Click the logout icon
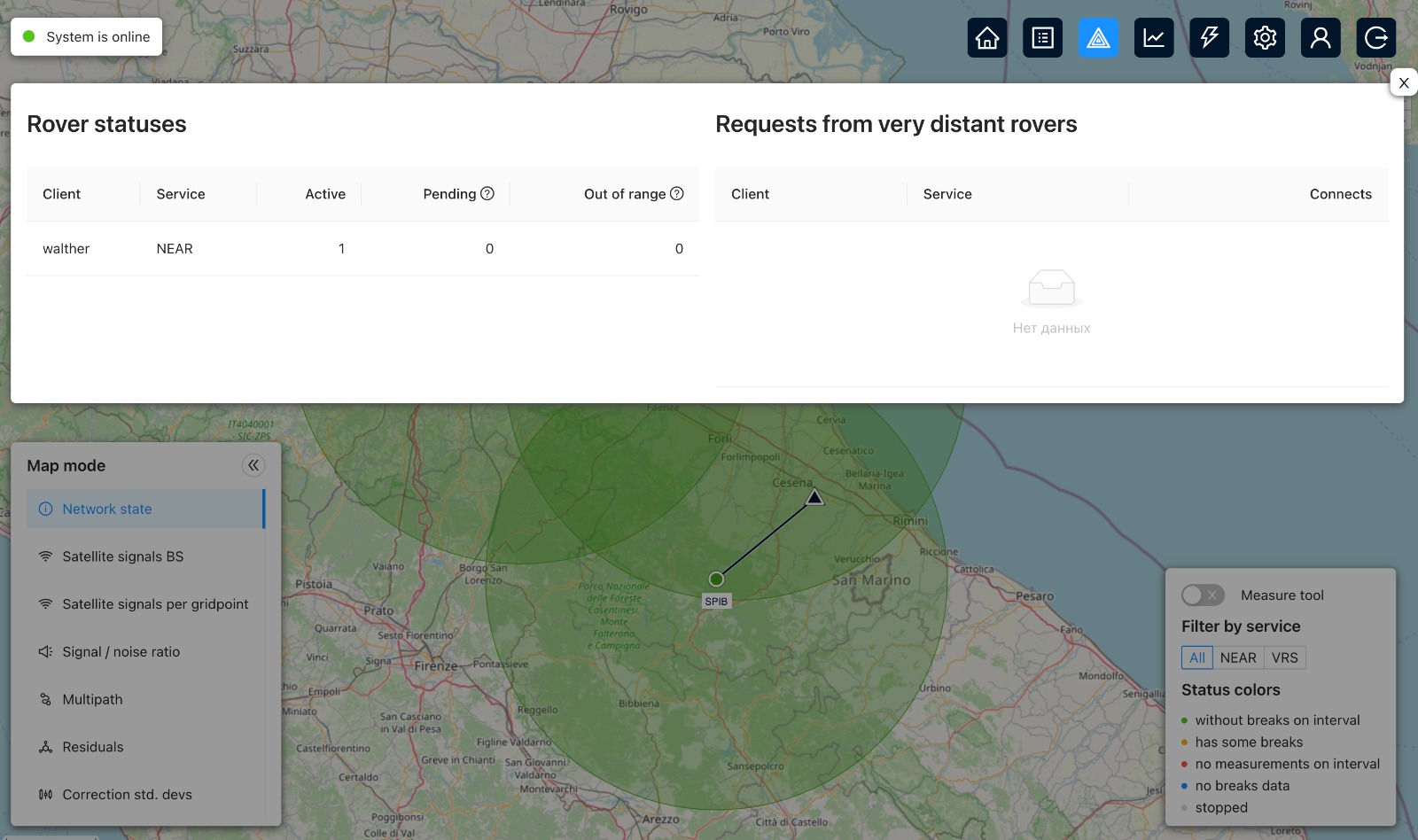This screenshot has height=840, width=1418. (x=1375, y=37)
